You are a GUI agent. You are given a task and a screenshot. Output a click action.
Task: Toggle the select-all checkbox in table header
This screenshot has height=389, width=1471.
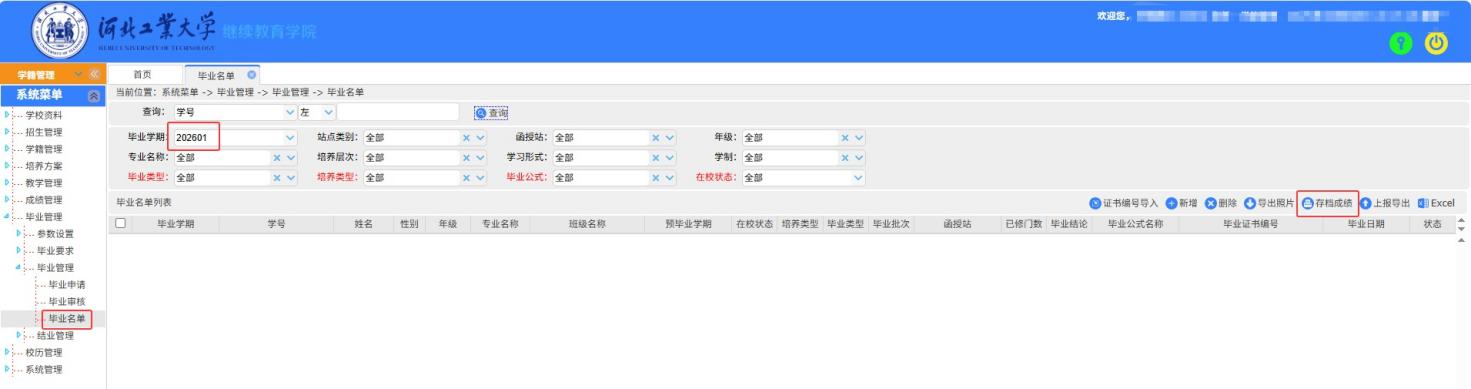pyautogui.click(x=122, y=224)
